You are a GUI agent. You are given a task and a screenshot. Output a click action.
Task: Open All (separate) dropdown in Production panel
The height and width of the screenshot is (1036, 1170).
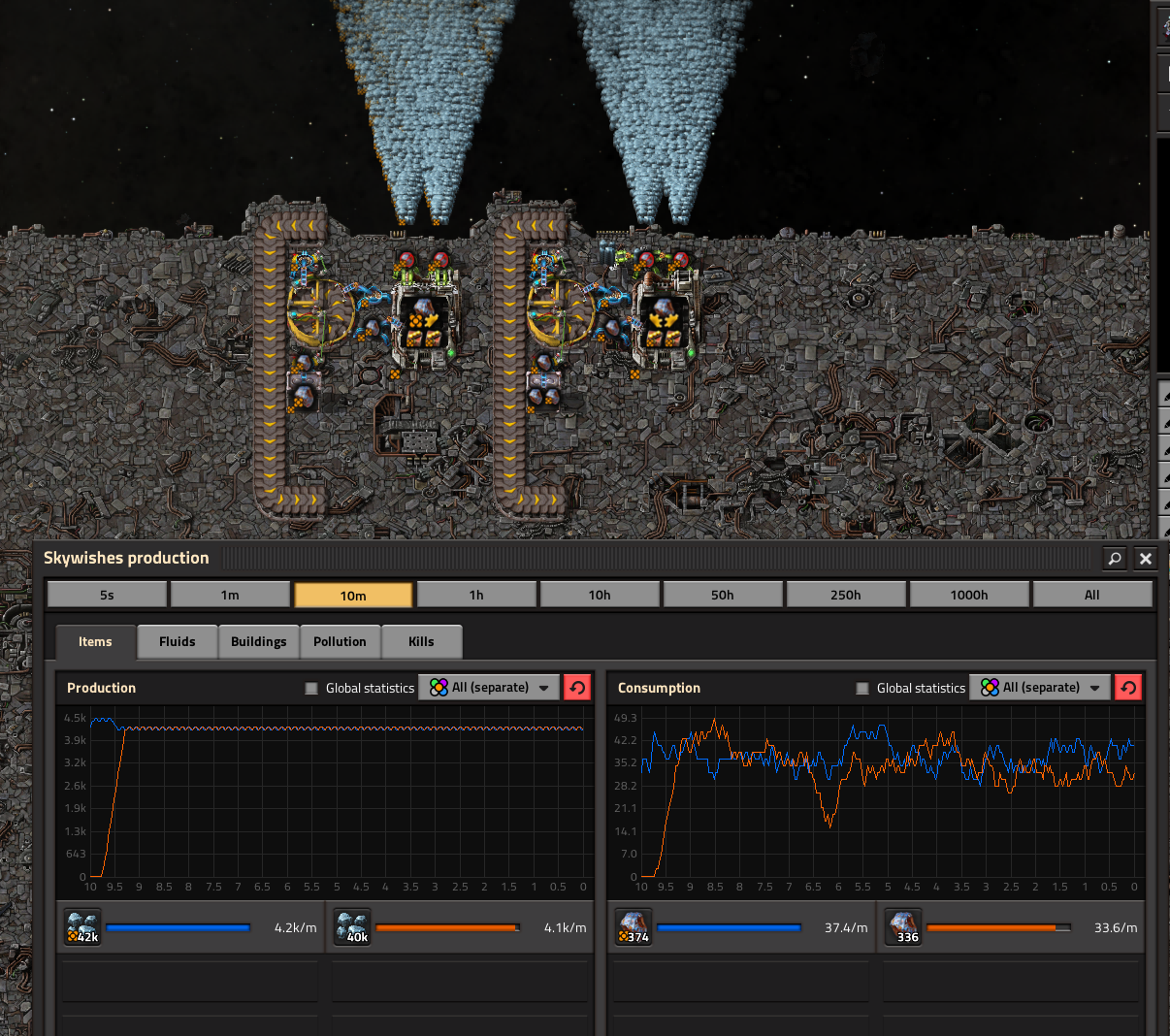489,688
